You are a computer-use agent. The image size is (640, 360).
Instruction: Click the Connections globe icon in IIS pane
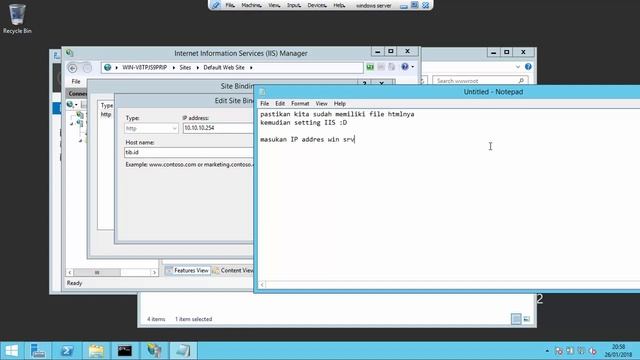pyautogui.click(x=70, y=105)
